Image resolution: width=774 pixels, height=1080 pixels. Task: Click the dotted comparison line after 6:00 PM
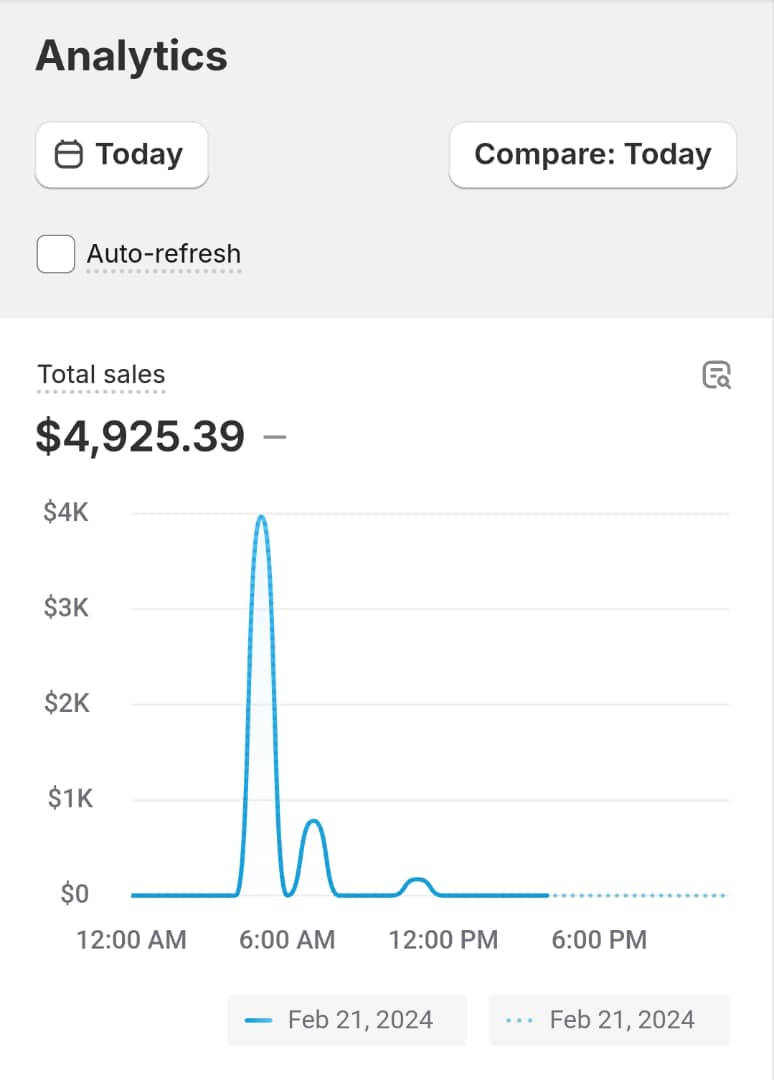click(640, 895)
